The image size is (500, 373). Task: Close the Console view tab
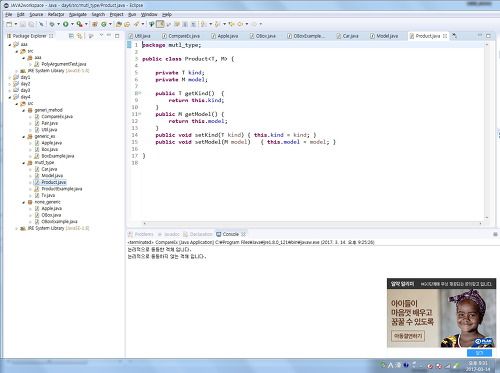(243, 234)
